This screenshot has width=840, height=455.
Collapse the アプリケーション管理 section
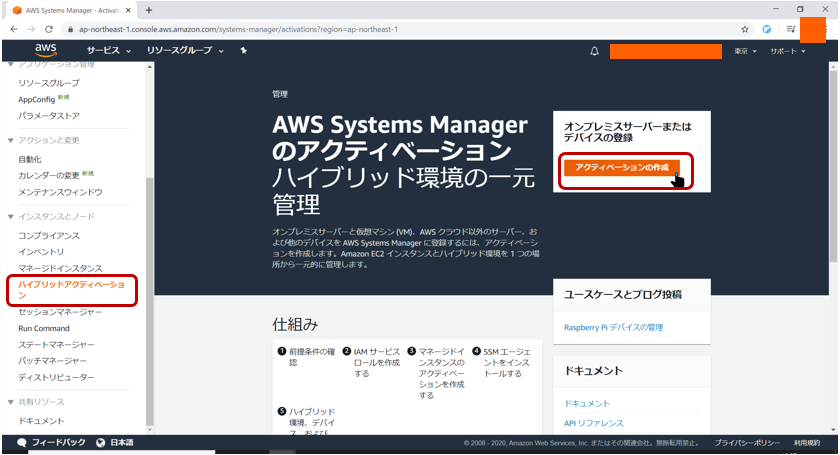click(x=11, y=64)
